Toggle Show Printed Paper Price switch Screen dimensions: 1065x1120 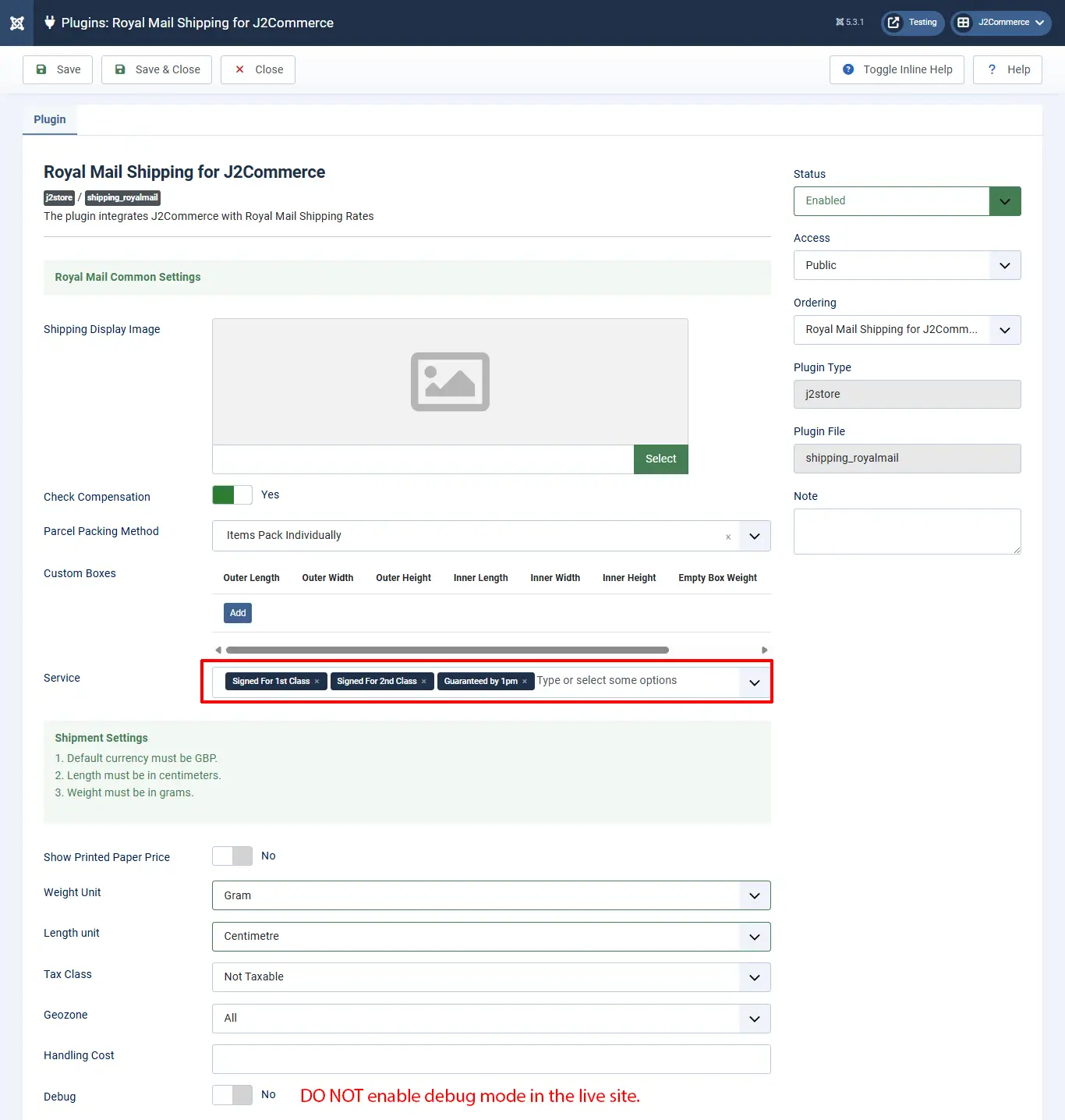232,856
